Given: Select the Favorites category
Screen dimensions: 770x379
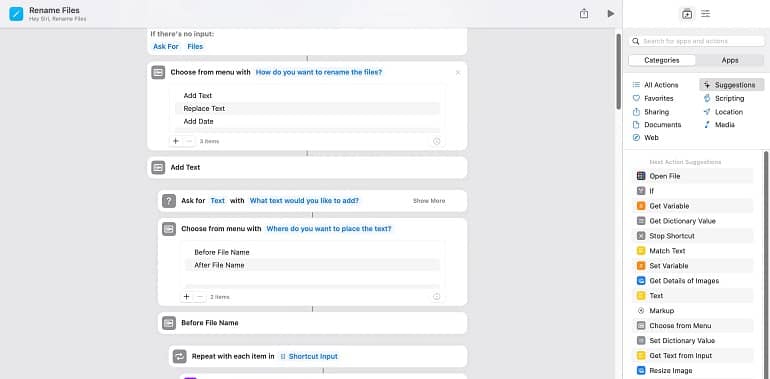Looking at the screenshot, I should tap(653, 98).
